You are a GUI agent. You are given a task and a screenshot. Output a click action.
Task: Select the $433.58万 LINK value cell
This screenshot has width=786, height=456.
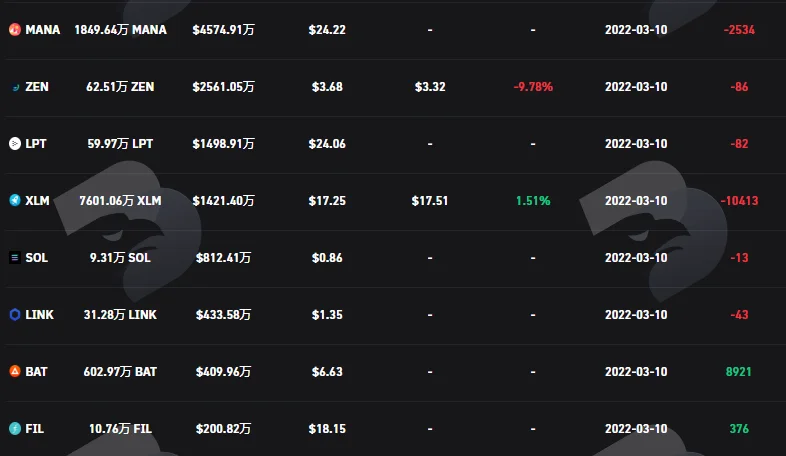[x=224, y=315]
